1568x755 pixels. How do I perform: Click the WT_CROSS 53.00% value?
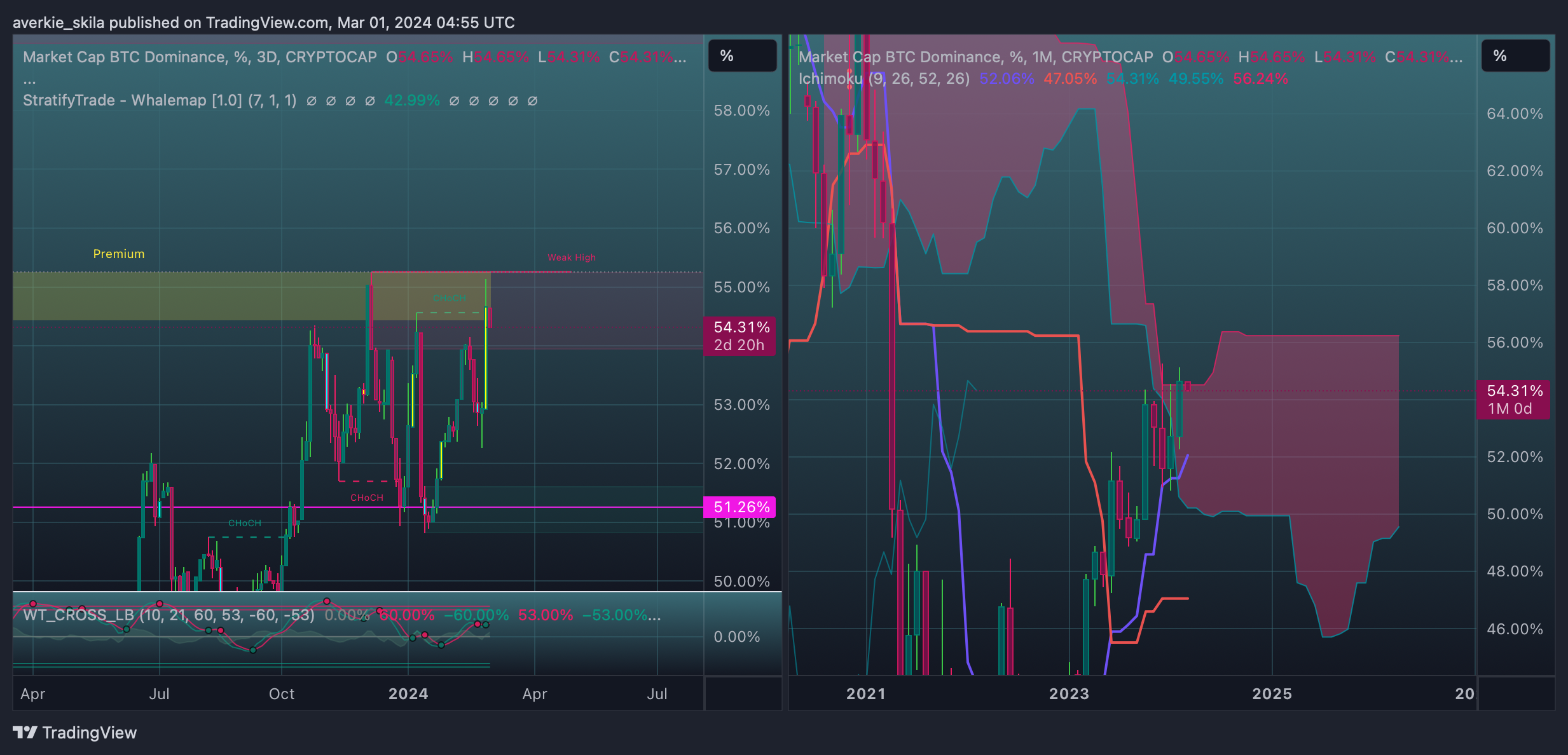click(x=546, y=615)
